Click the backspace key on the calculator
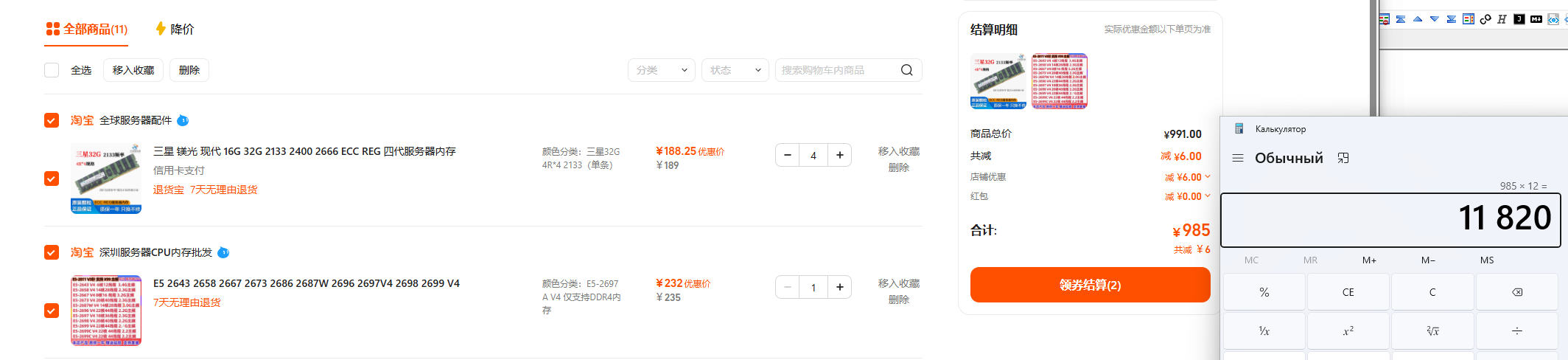Viewport: 1568px width, 360px height. (1517, 292)
